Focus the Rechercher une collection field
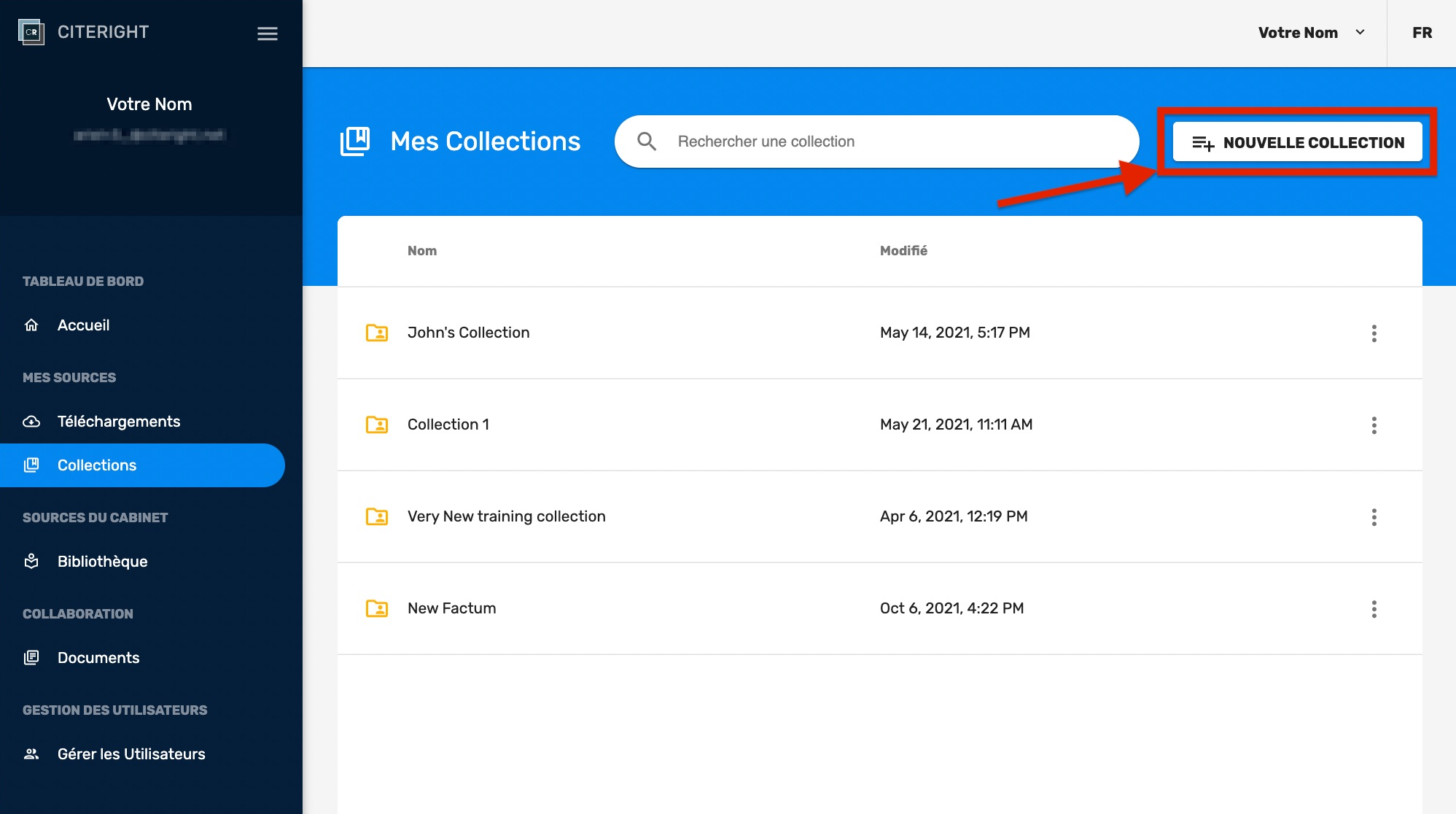This screenshot has width=1456, height=814. [x=877, y=142]
